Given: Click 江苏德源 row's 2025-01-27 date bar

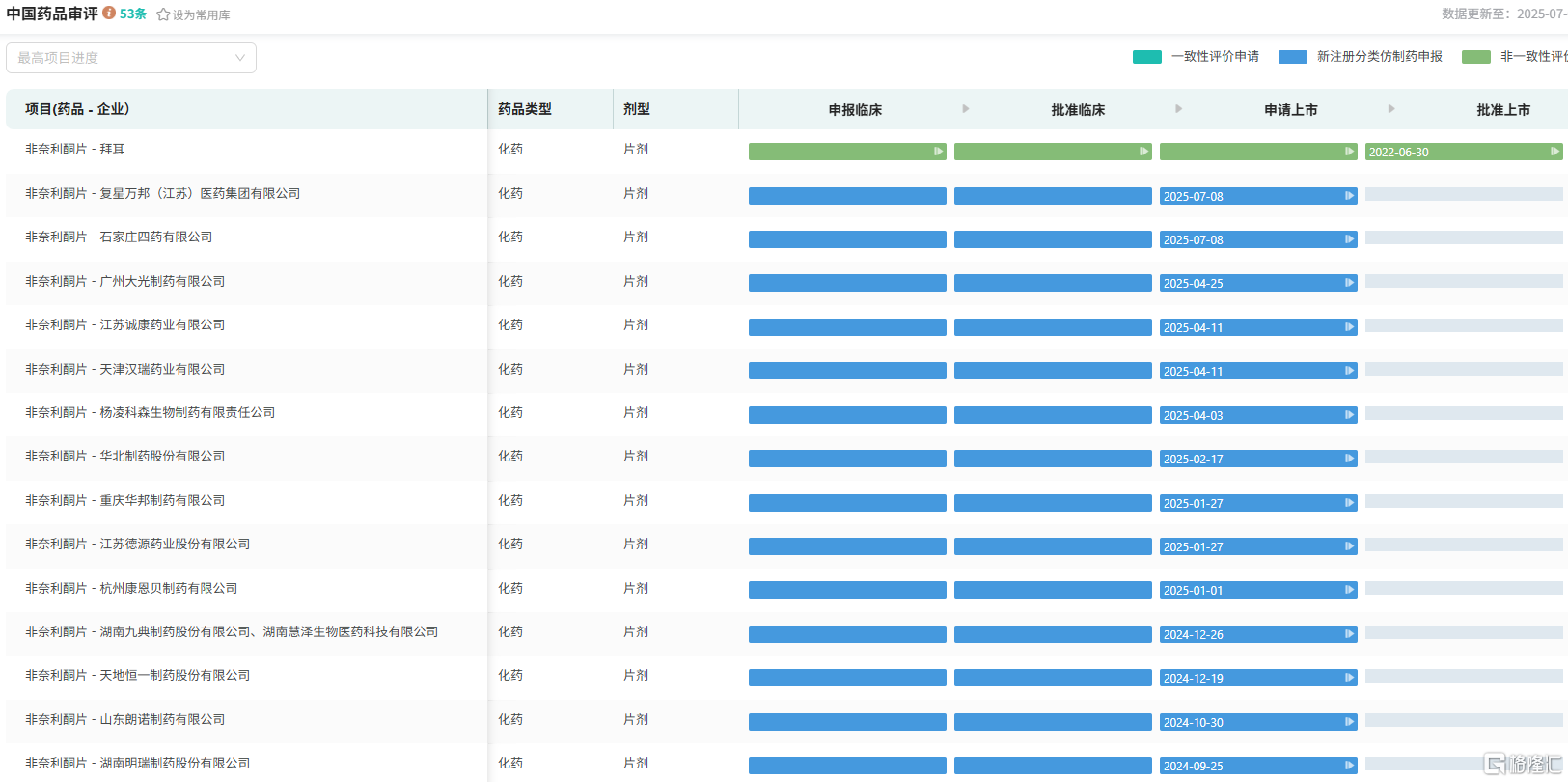Looking at the screenshot, I should (x=1258, y=546).
